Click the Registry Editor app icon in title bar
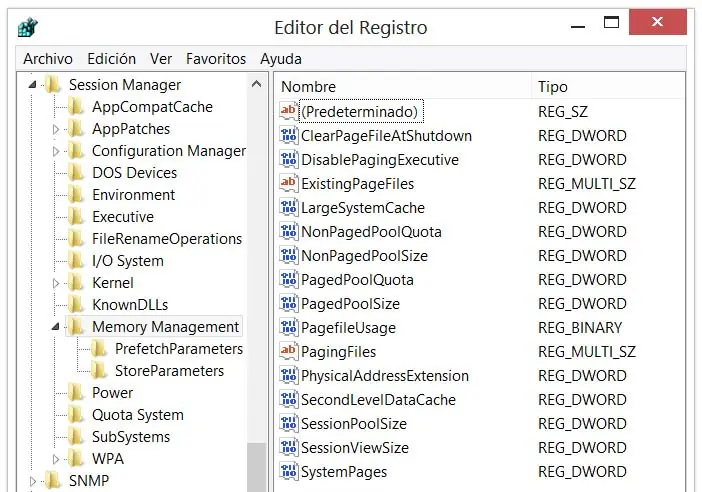This screenshot has height=492, width=702. pos(28,27)
